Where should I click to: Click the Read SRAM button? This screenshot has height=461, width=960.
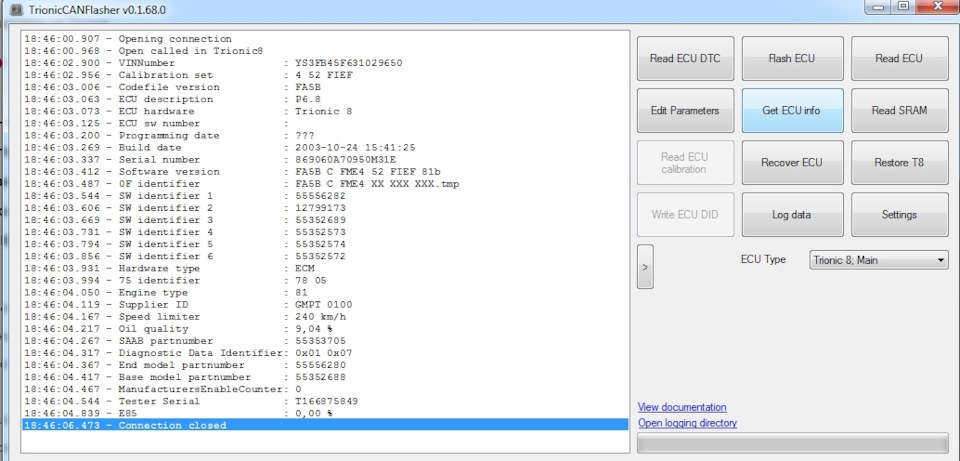tap(899, 111)
